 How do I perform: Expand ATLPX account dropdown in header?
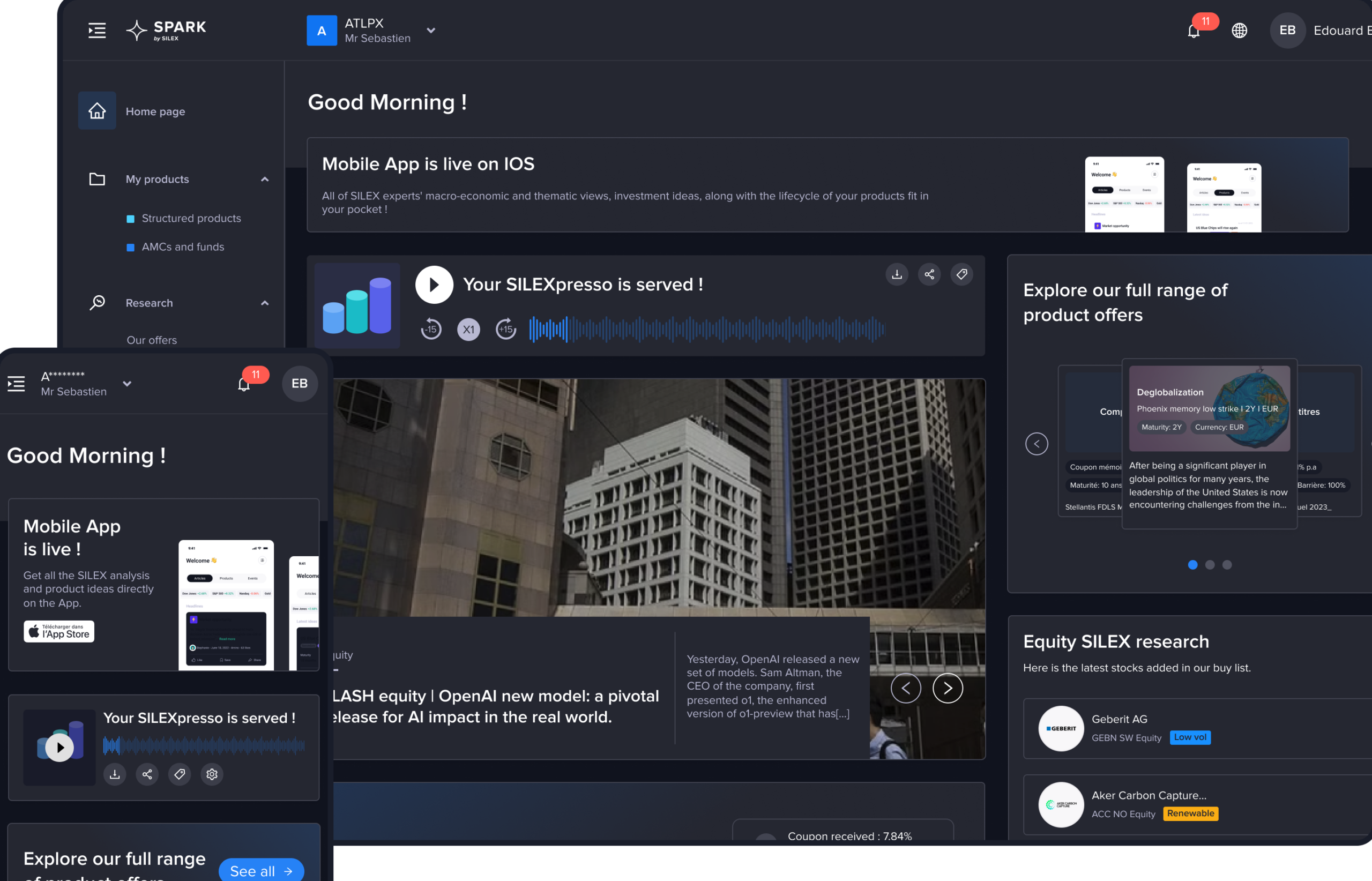pos(431,31)
